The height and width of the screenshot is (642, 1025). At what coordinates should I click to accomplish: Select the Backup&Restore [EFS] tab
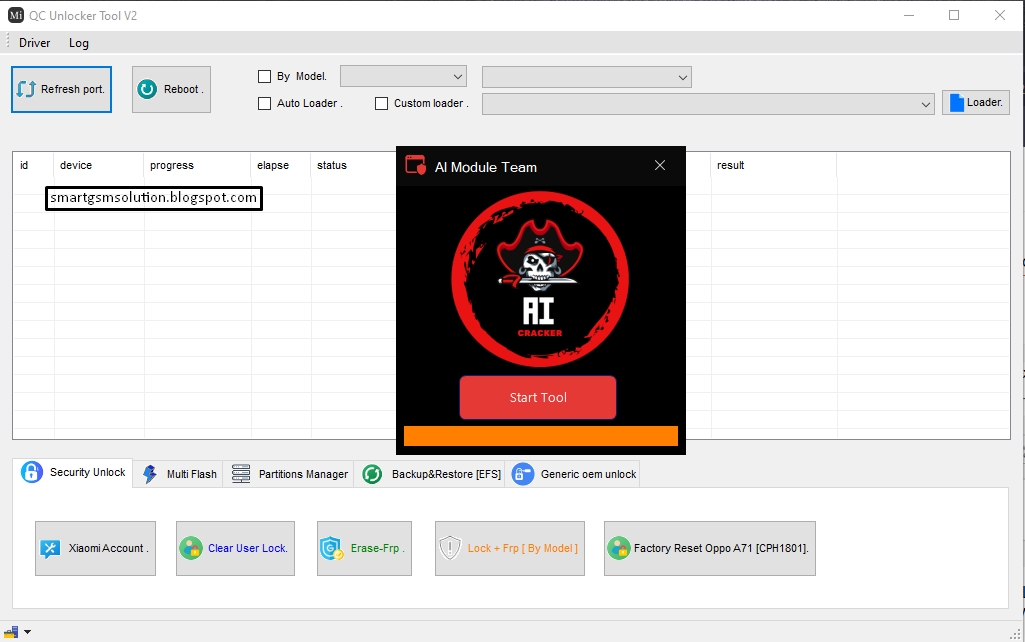tap(430, 474)
